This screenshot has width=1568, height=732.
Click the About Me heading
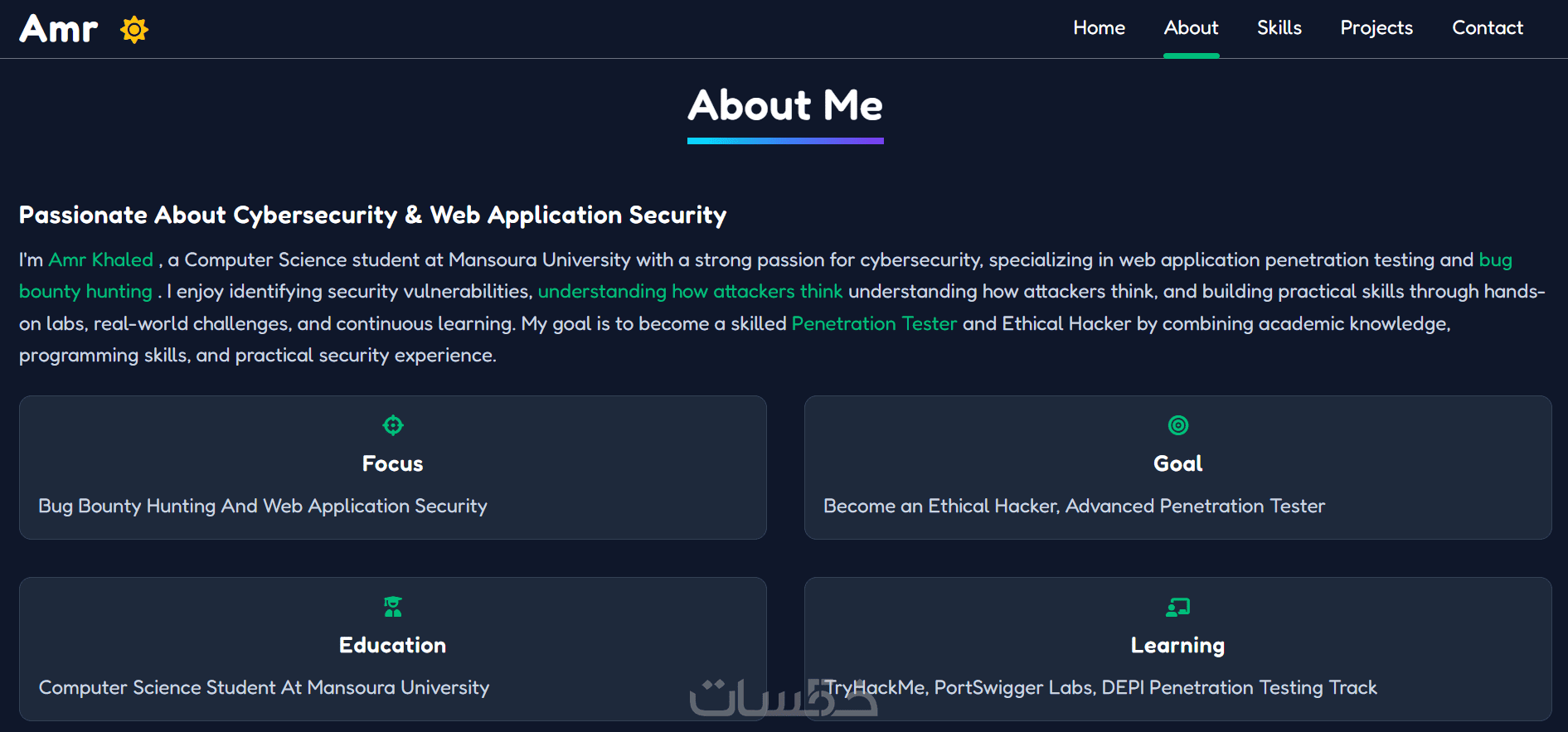tap(785, 105)
